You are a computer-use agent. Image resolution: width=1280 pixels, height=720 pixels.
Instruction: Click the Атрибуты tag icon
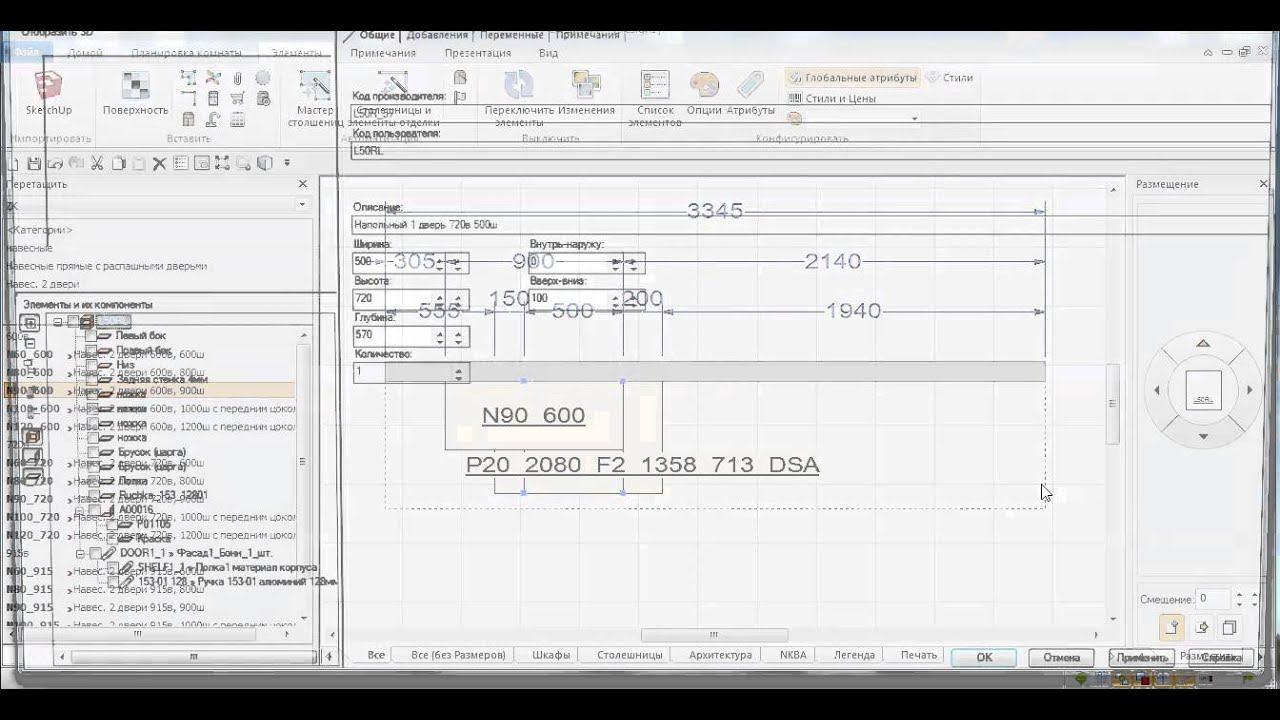click(750, 85)
